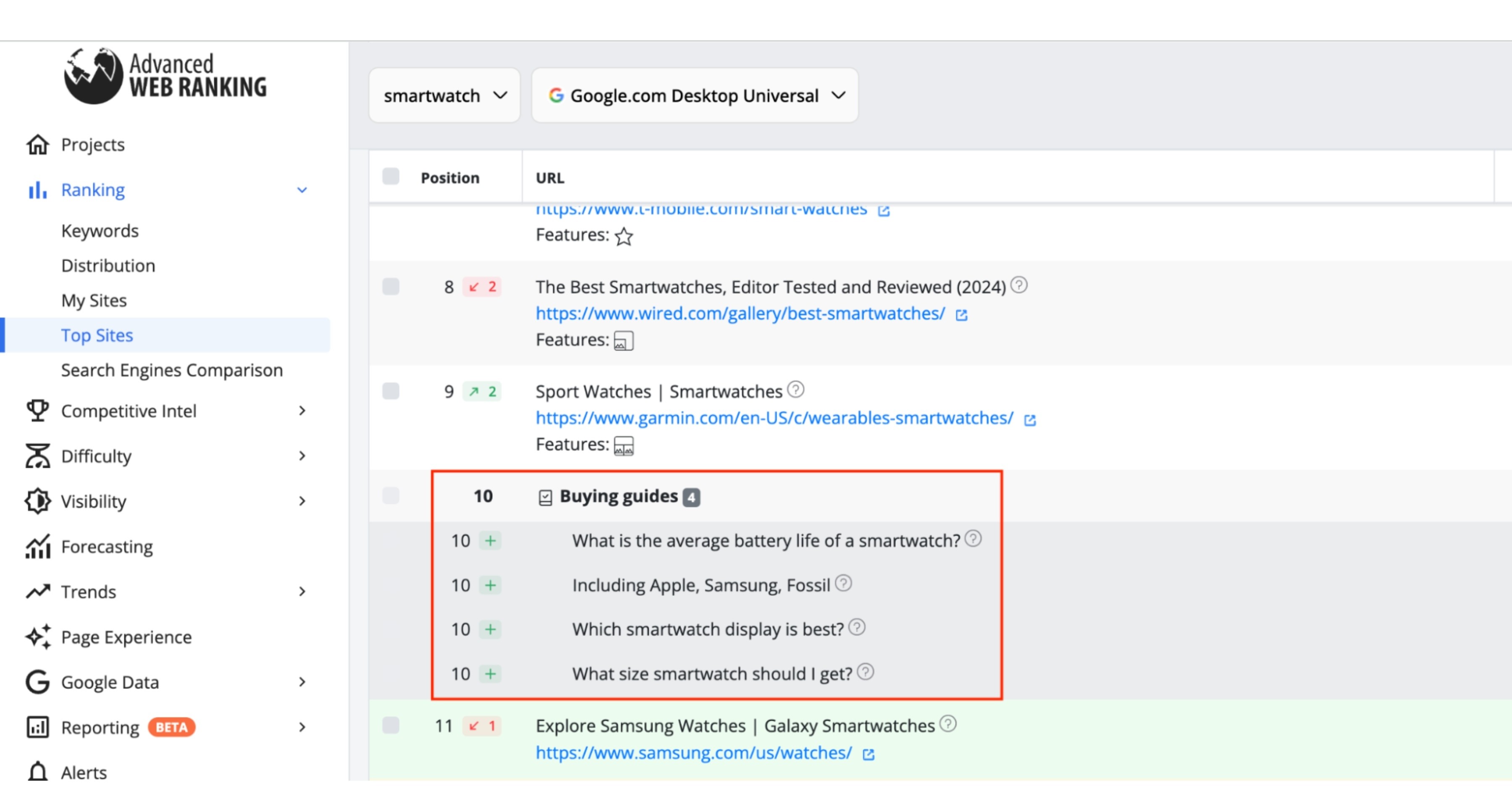Open the Projects section from sidebar
The height and width of the screenshot is (788, 1512).
tap(92, 144)
